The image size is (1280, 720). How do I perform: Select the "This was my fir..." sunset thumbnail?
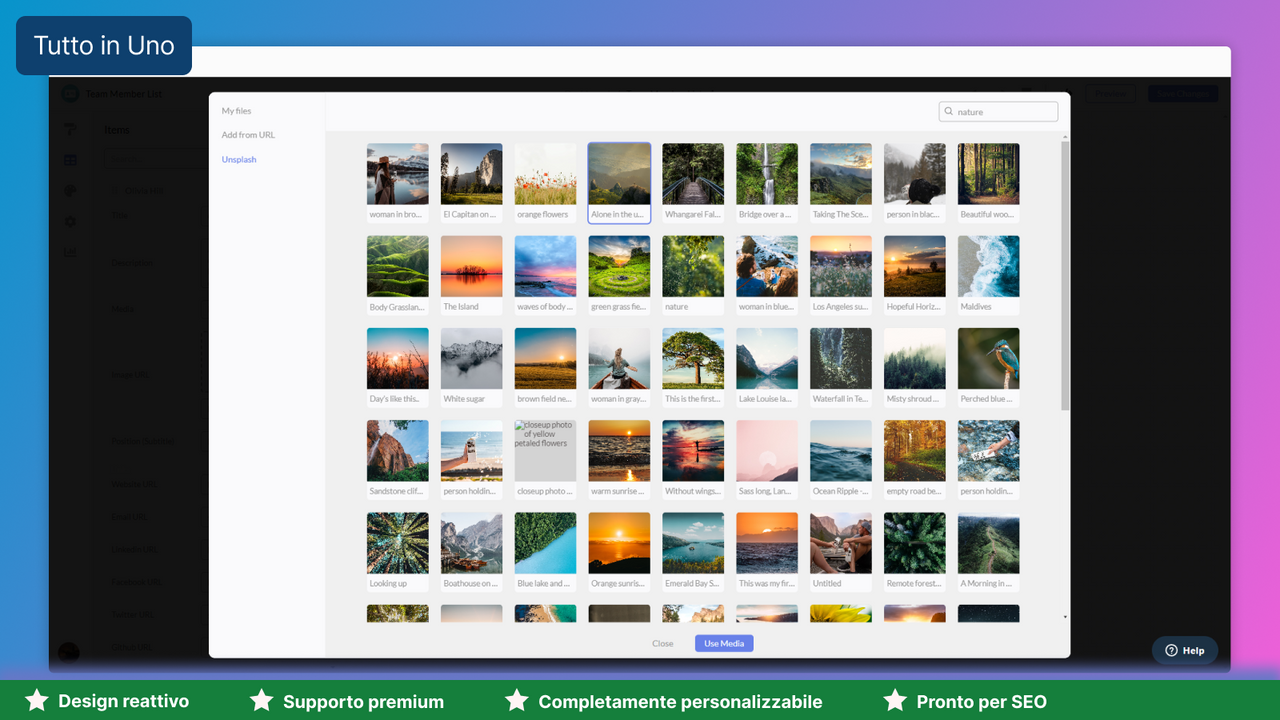point(767,552)
